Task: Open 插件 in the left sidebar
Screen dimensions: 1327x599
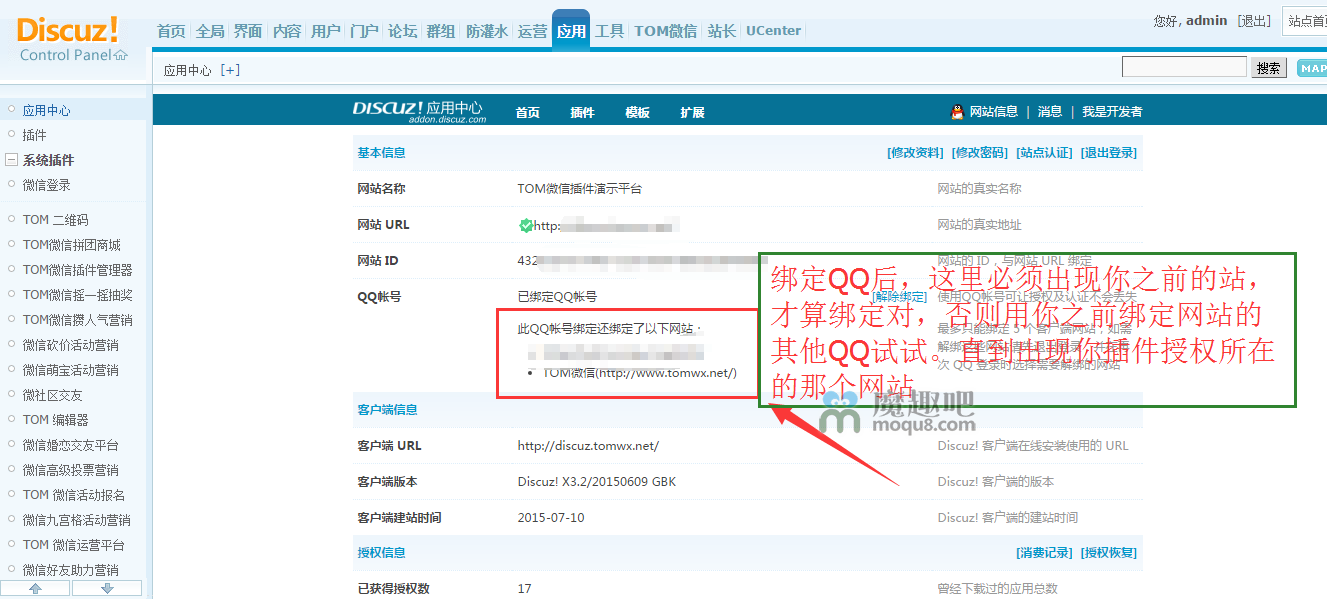Action: (34, 135)
